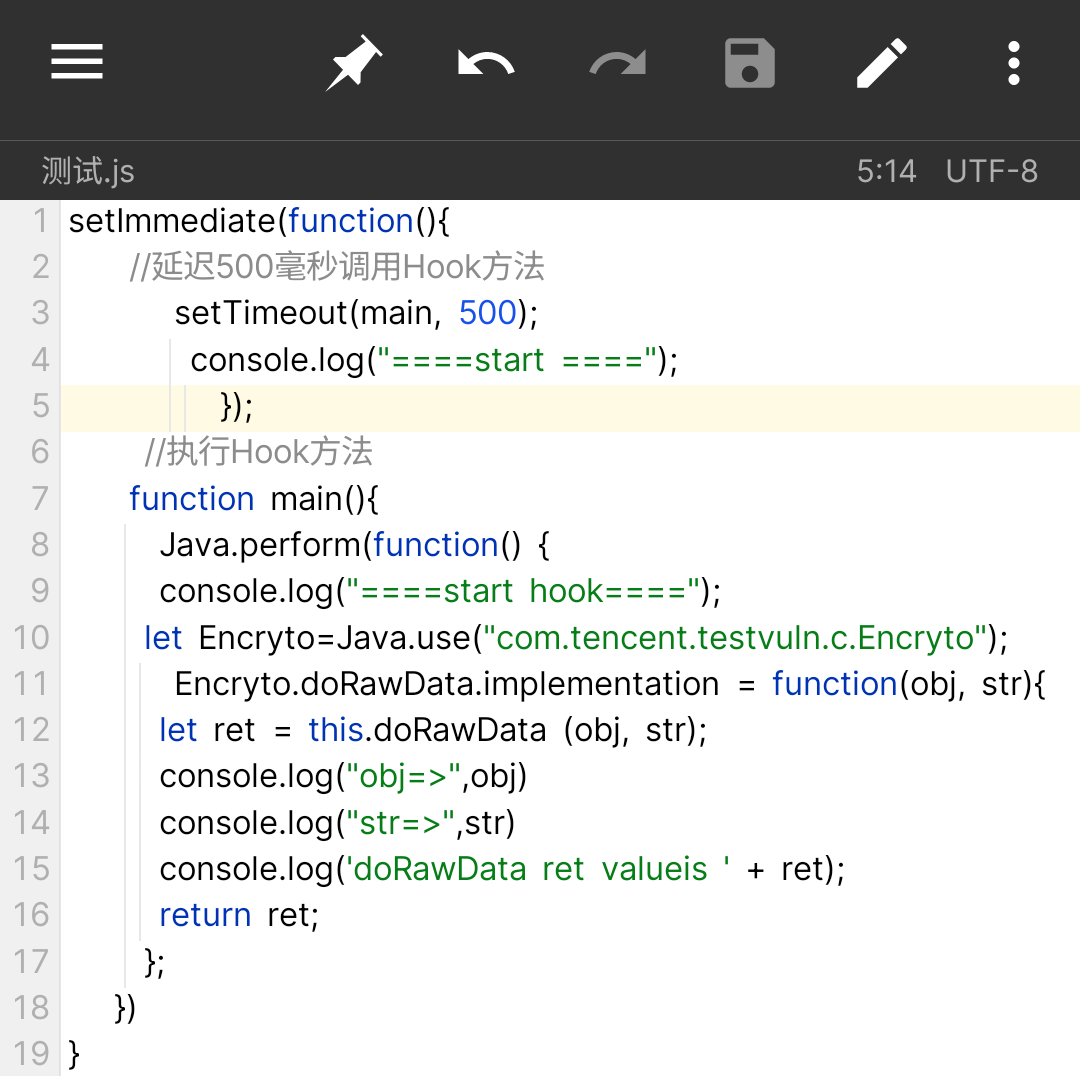Click the com.tencent.testvuln.c.Encryto string
Viewport: 1080px width, 1076px height.
[x=734, y=638]
